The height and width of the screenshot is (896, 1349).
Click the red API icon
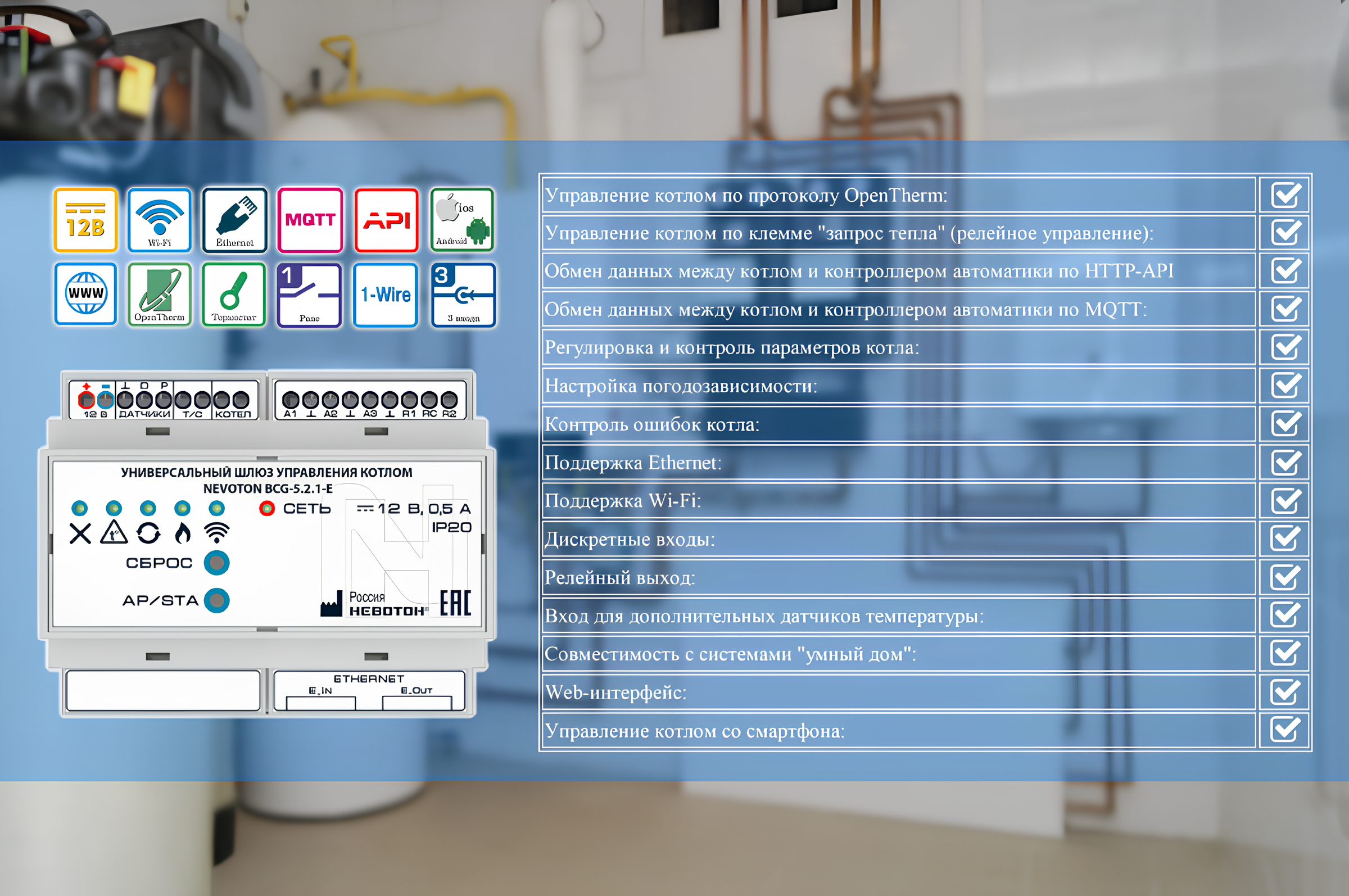(387, 220)
